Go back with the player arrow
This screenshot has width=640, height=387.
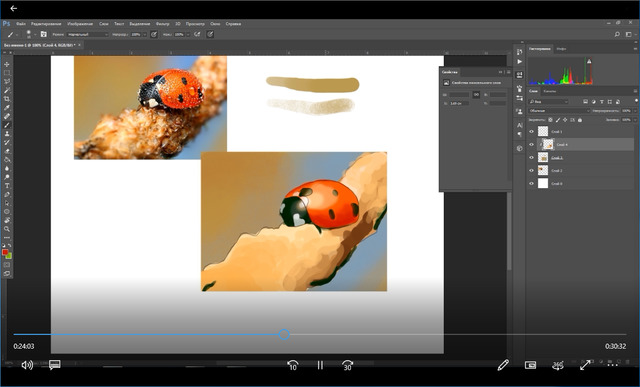[13, 8]
